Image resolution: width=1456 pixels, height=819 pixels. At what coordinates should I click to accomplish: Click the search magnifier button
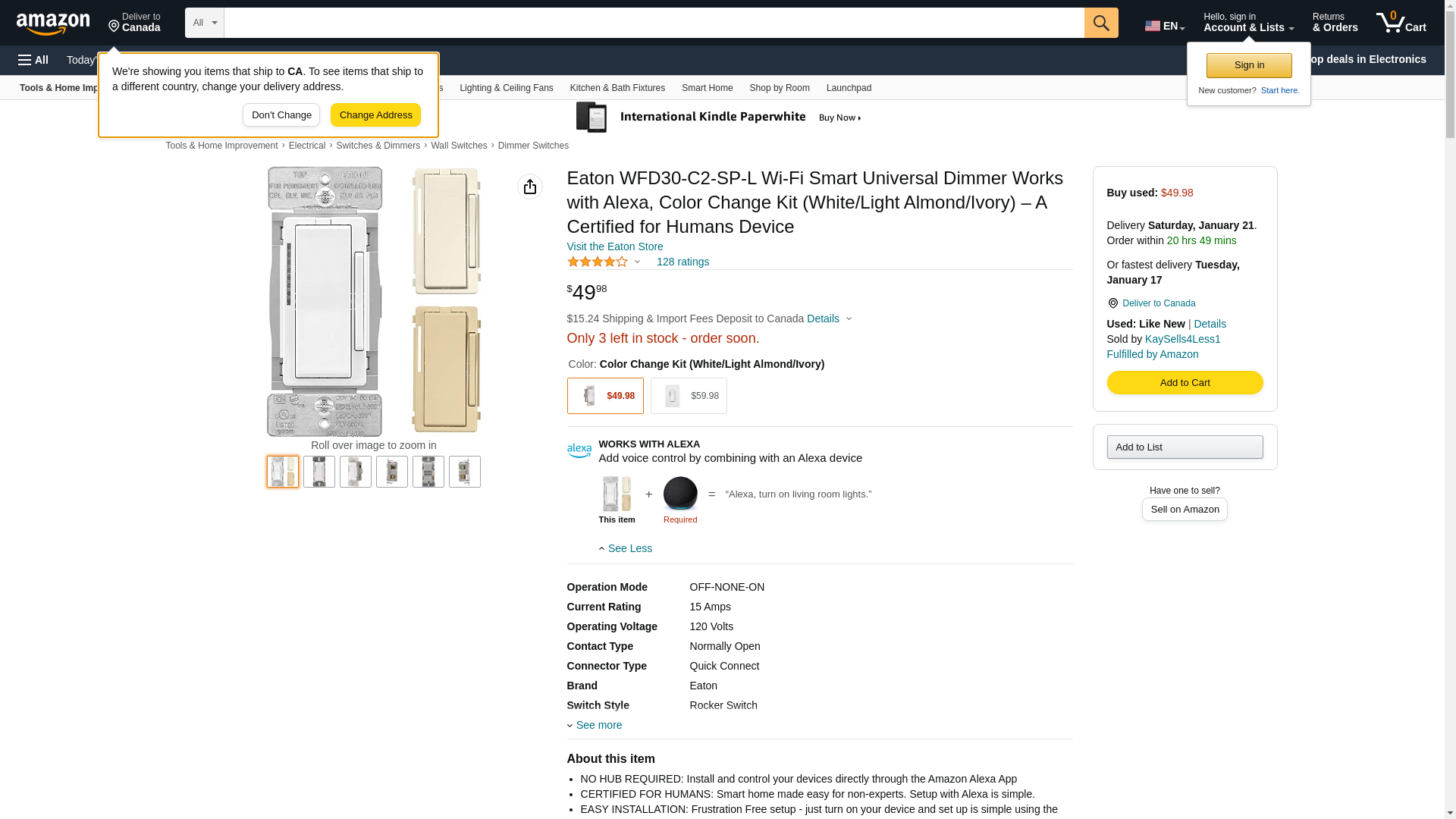1100,23
